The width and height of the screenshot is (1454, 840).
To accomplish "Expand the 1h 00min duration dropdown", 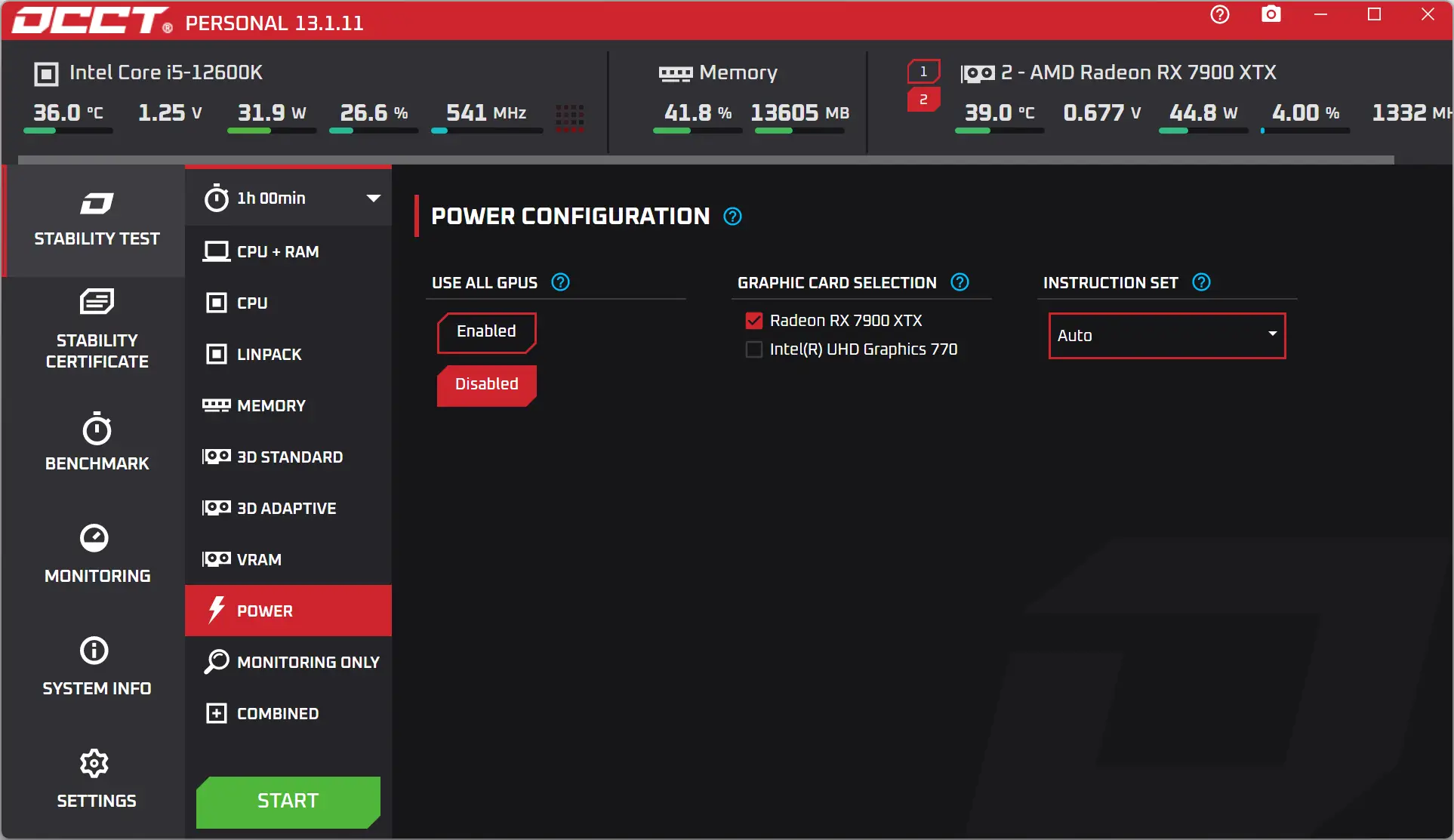I will pyautogui.click(x=288, y=198).
